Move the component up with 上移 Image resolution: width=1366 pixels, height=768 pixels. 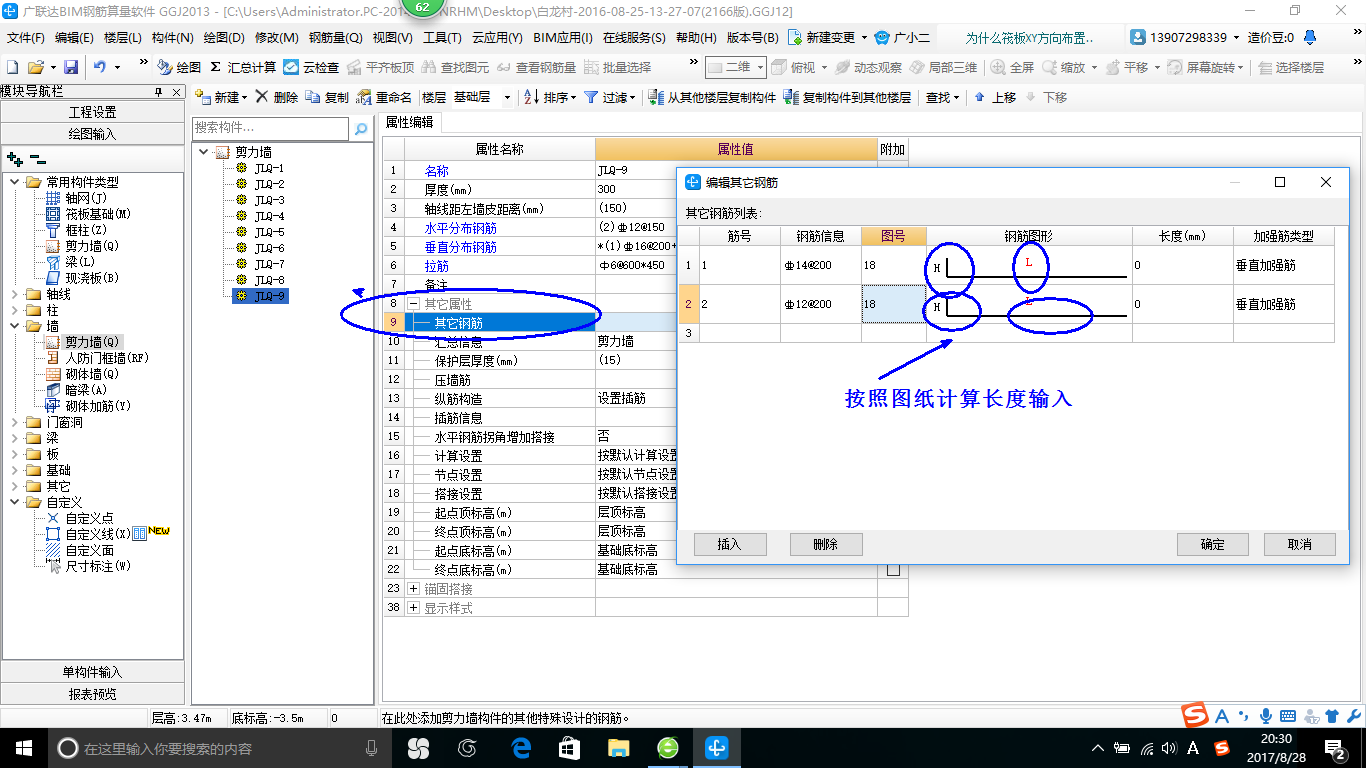pos(995,97)
